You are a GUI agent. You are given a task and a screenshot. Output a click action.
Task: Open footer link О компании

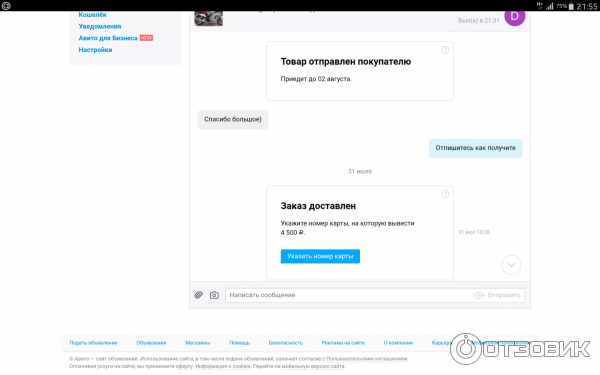point(398,343)
